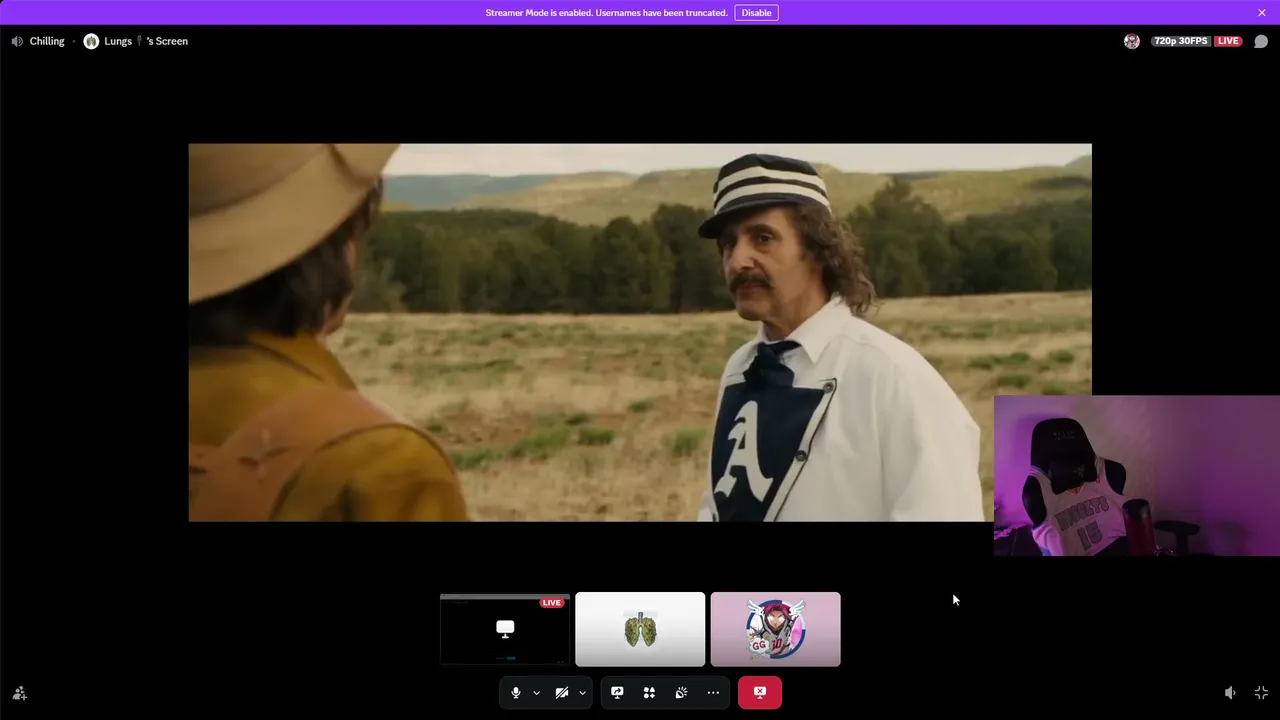Select the lungs avatar participant tile
The image size is (1280, 720).
[640, 629]
